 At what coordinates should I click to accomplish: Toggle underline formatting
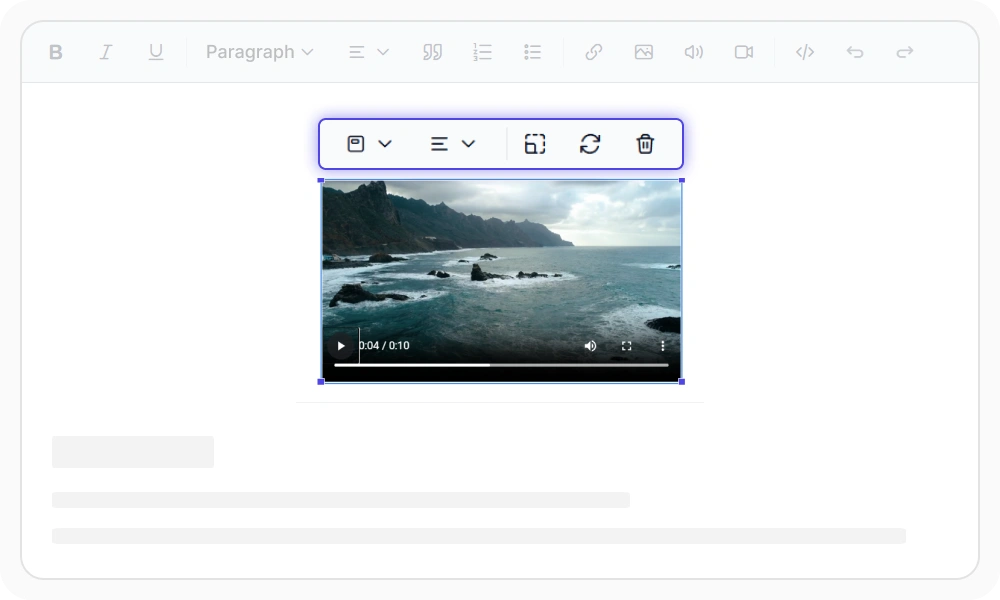point(156,52)
